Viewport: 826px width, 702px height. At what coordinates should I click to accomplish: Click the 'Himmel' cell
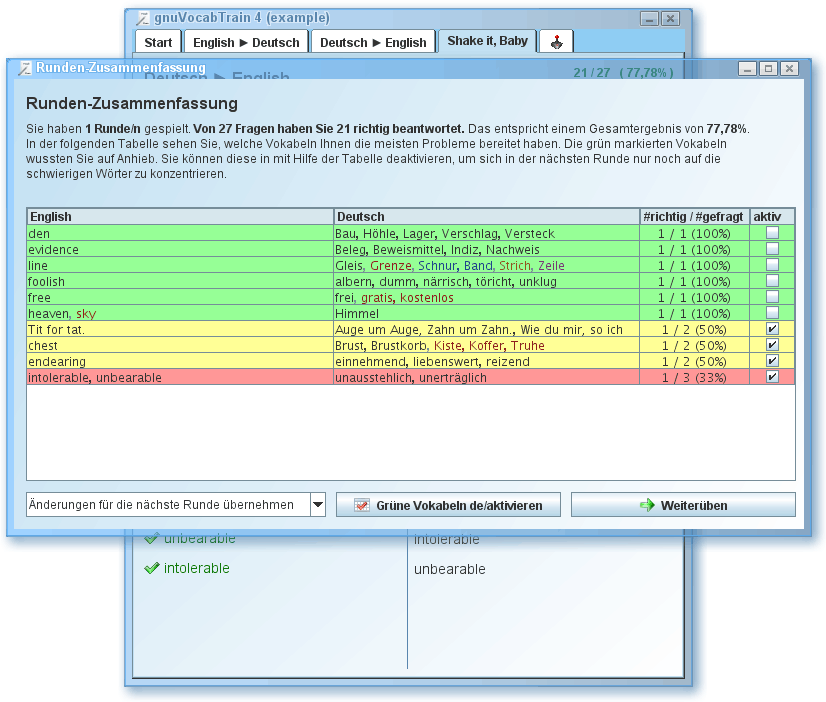point(487,313)
